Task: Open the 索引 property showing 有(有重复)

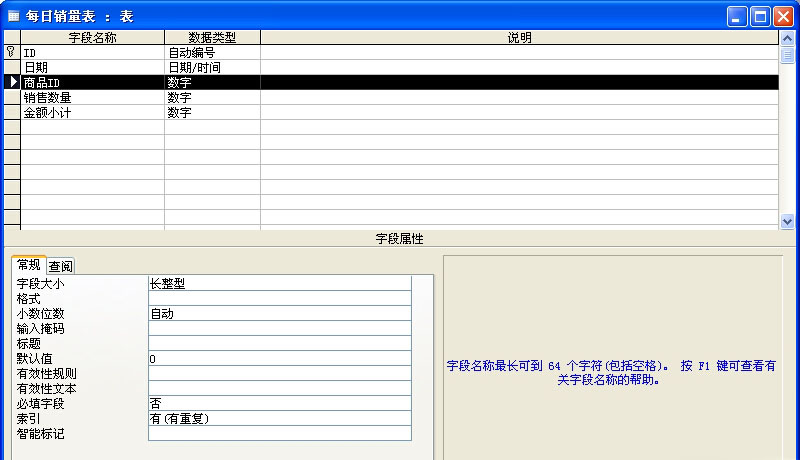Action: 279,419
